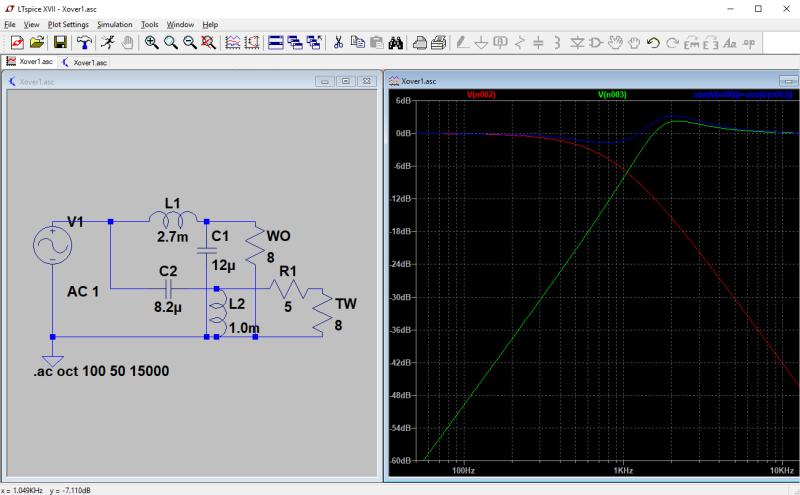
Task: Select the Rotate component icon
Action: click(x=691, y=42)
